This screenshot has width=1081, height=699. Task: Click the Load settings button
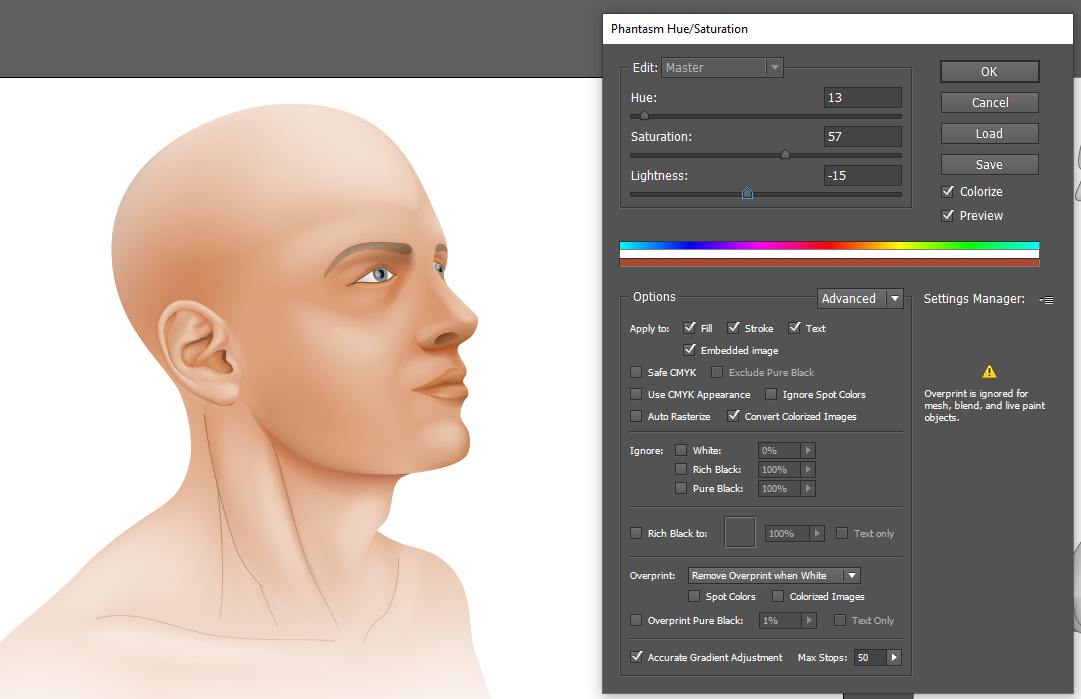pyautogui.click(x=989, y=134)
